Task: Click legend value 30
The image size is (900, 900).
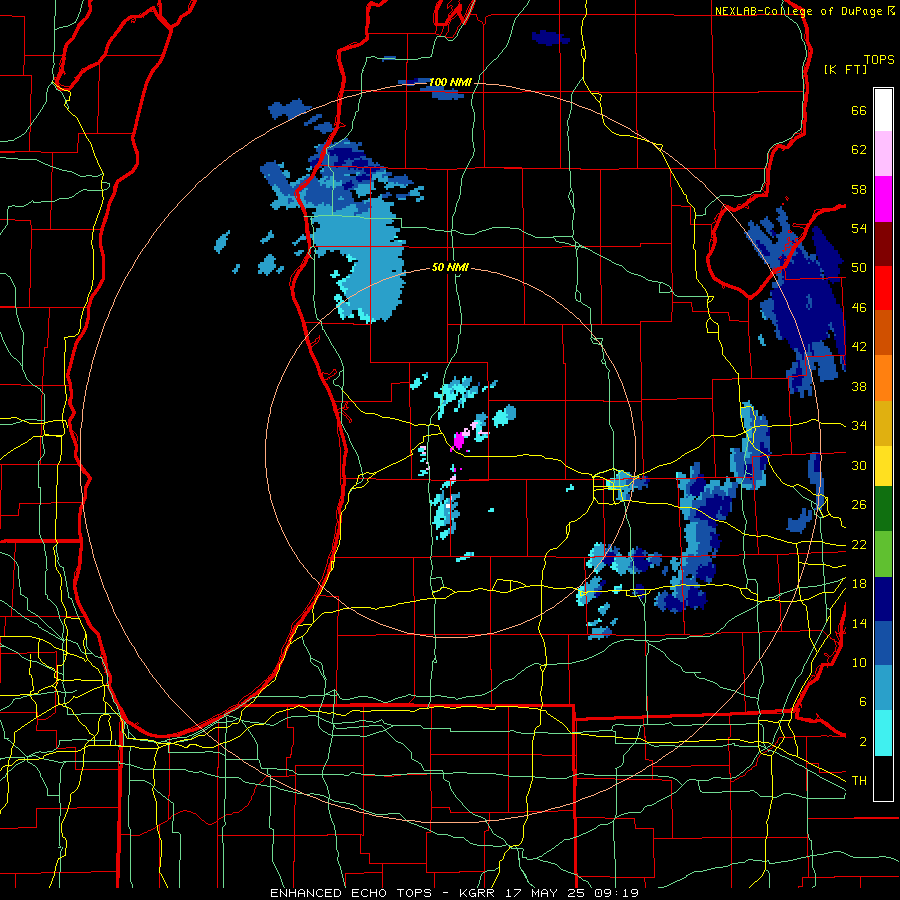Action: [x=859, y=465]
